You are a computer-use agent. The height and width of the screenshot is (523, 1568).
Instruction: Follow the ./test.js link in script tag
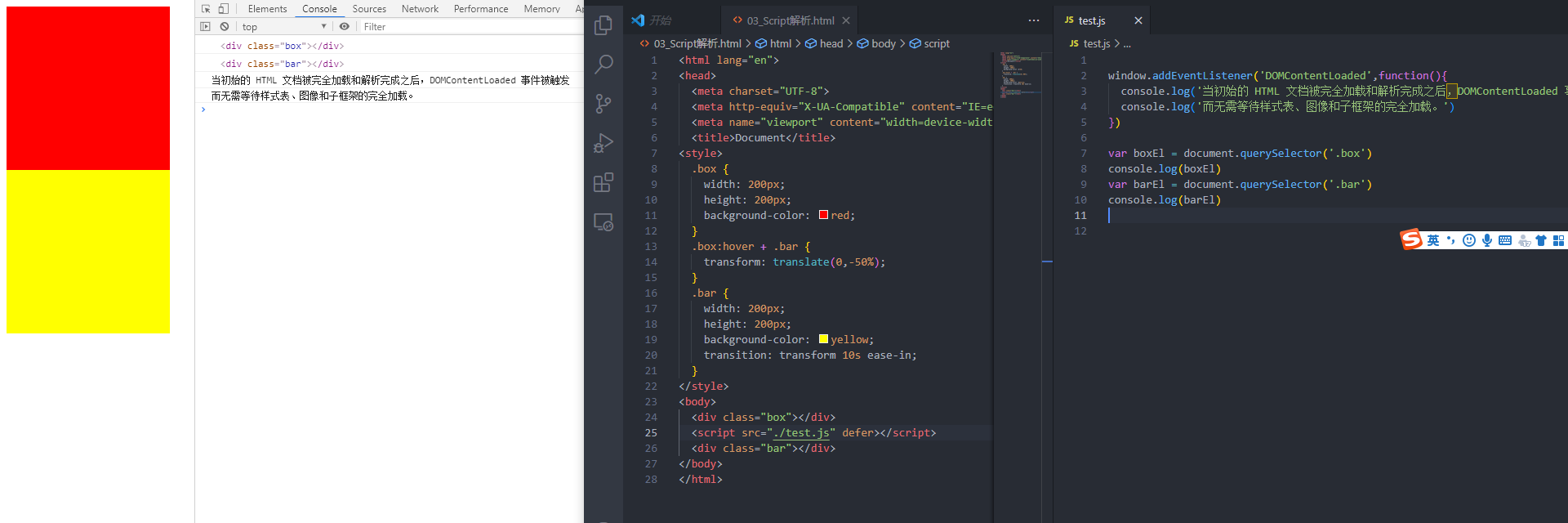(801, 433)
